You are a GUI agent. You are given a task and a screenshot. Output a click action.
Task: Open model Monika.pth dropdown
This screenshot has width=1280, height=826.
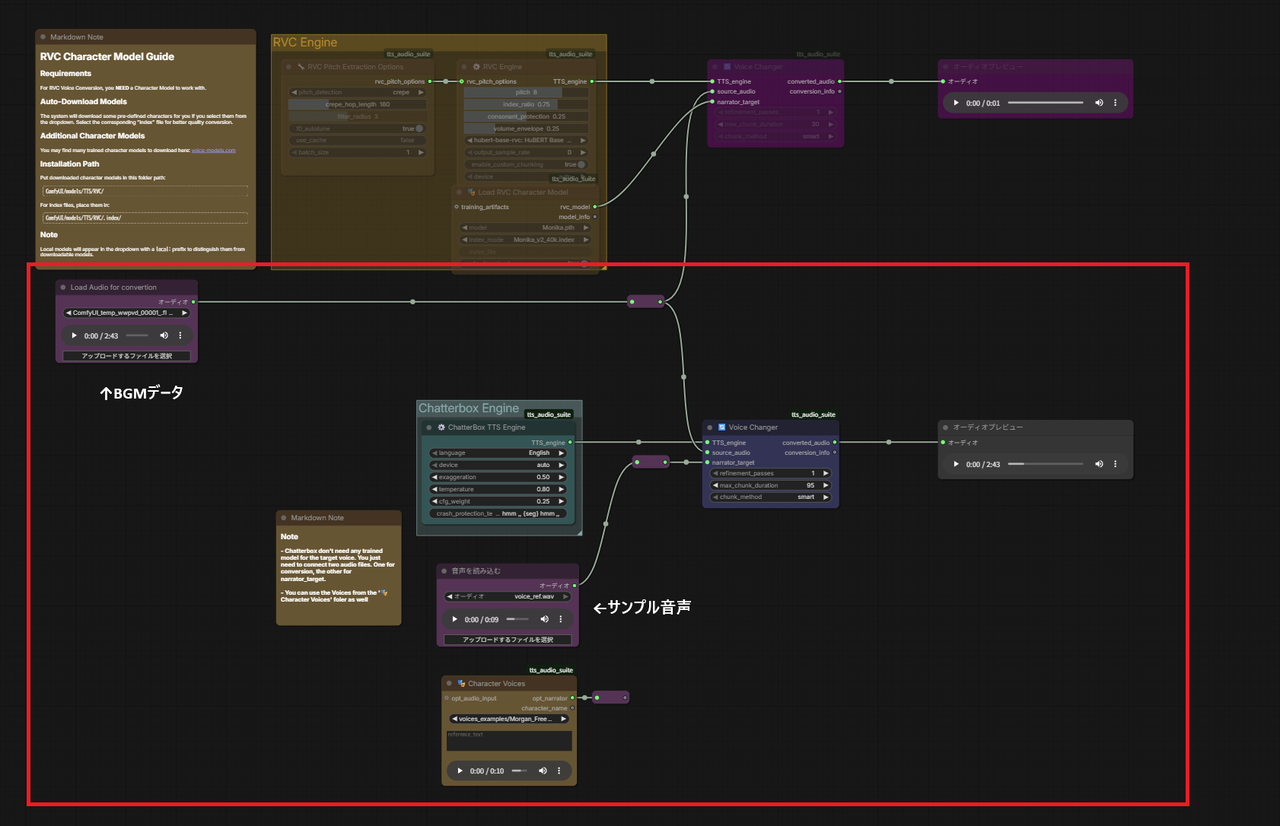[524, 227]
